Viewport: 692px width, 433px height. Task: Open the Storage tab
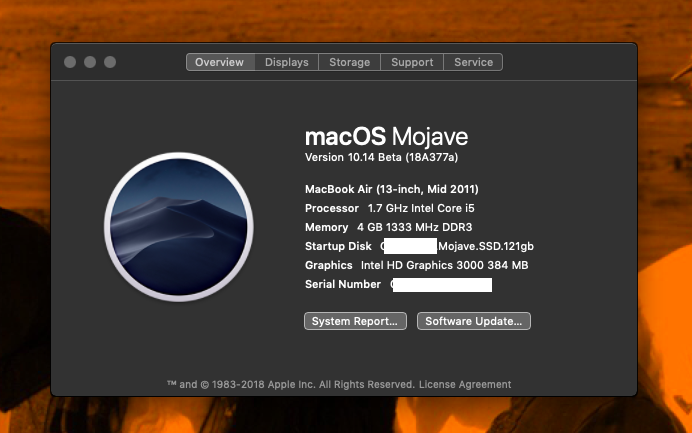click(349, 62)
